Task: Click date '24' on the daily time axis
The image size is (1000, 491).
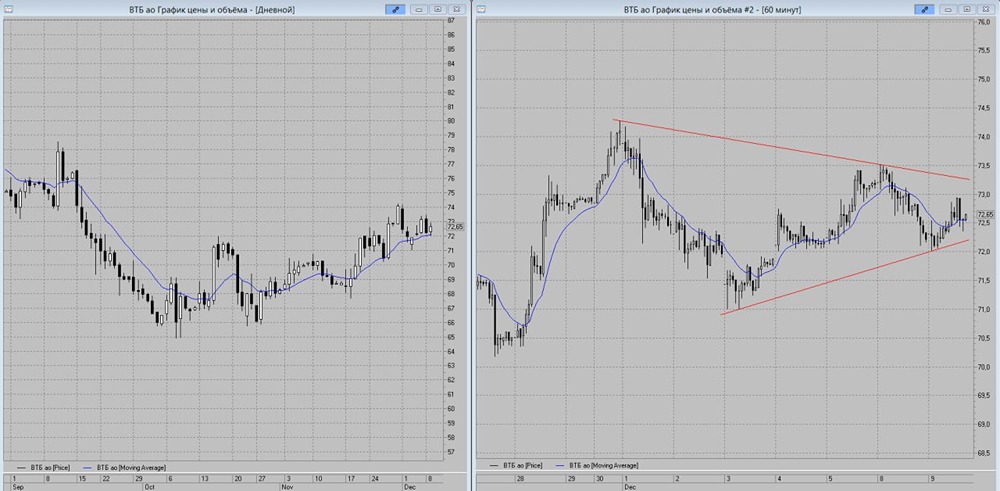Action: (373, 478)
